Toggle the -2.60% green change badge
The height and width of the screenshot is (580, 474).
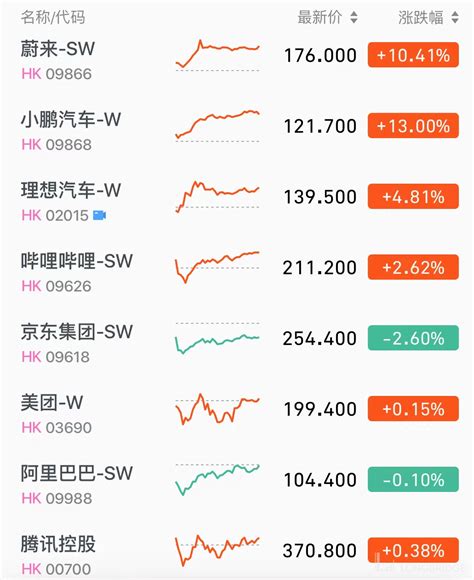click(413, 338)
